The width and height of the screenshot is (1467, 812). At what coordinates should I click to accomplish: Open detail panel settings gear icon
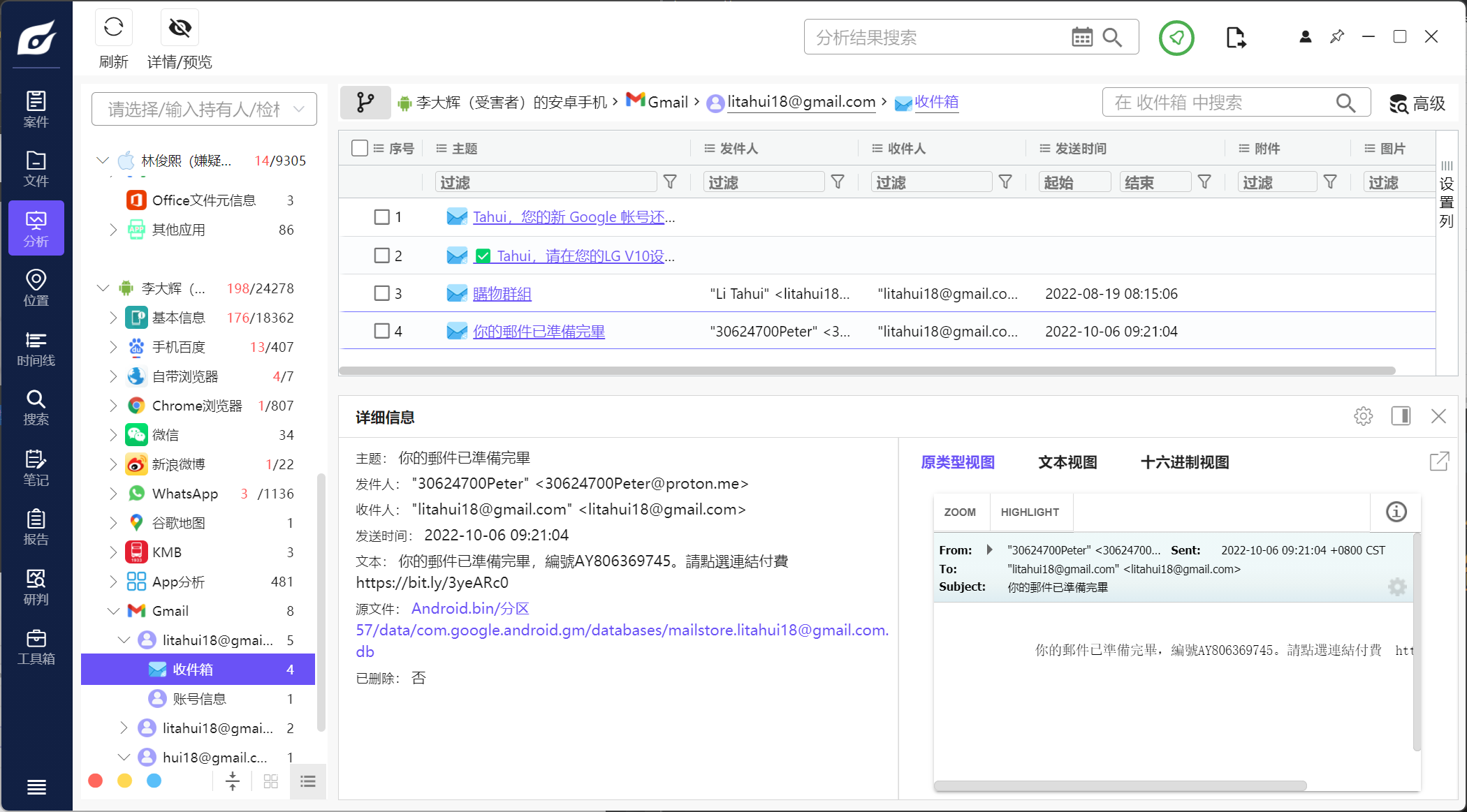point(1363,417)
